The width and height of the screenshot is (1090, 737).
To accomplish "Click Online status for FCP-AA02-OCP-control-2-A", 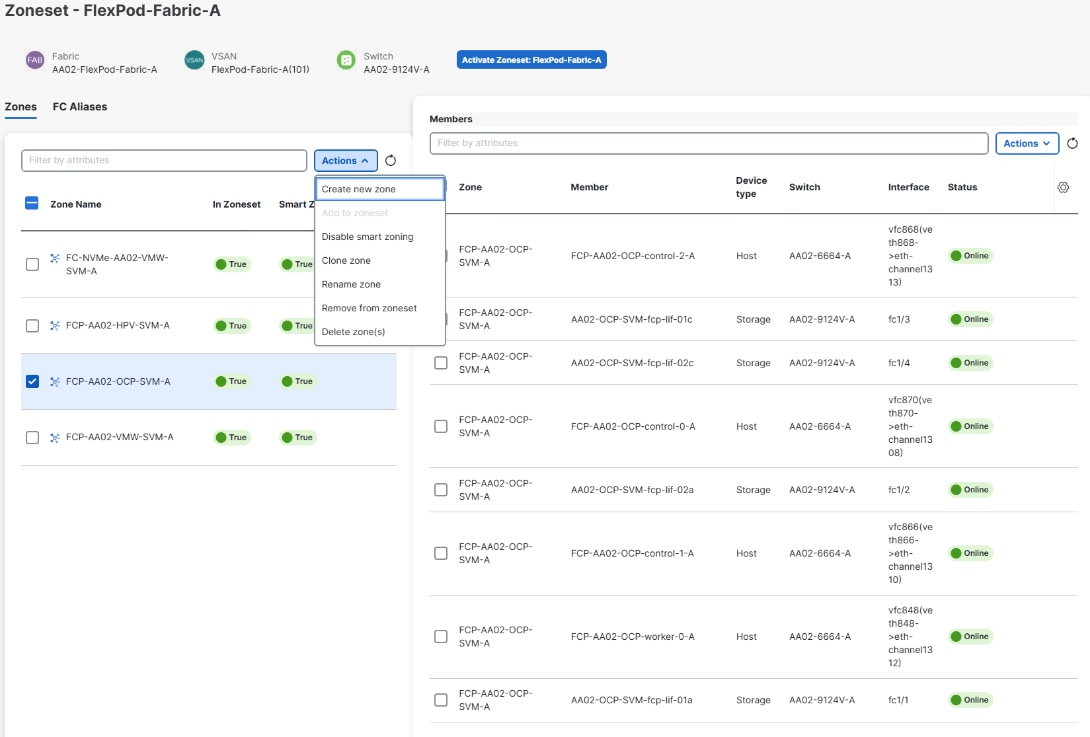I will click(x=970, y=256).
